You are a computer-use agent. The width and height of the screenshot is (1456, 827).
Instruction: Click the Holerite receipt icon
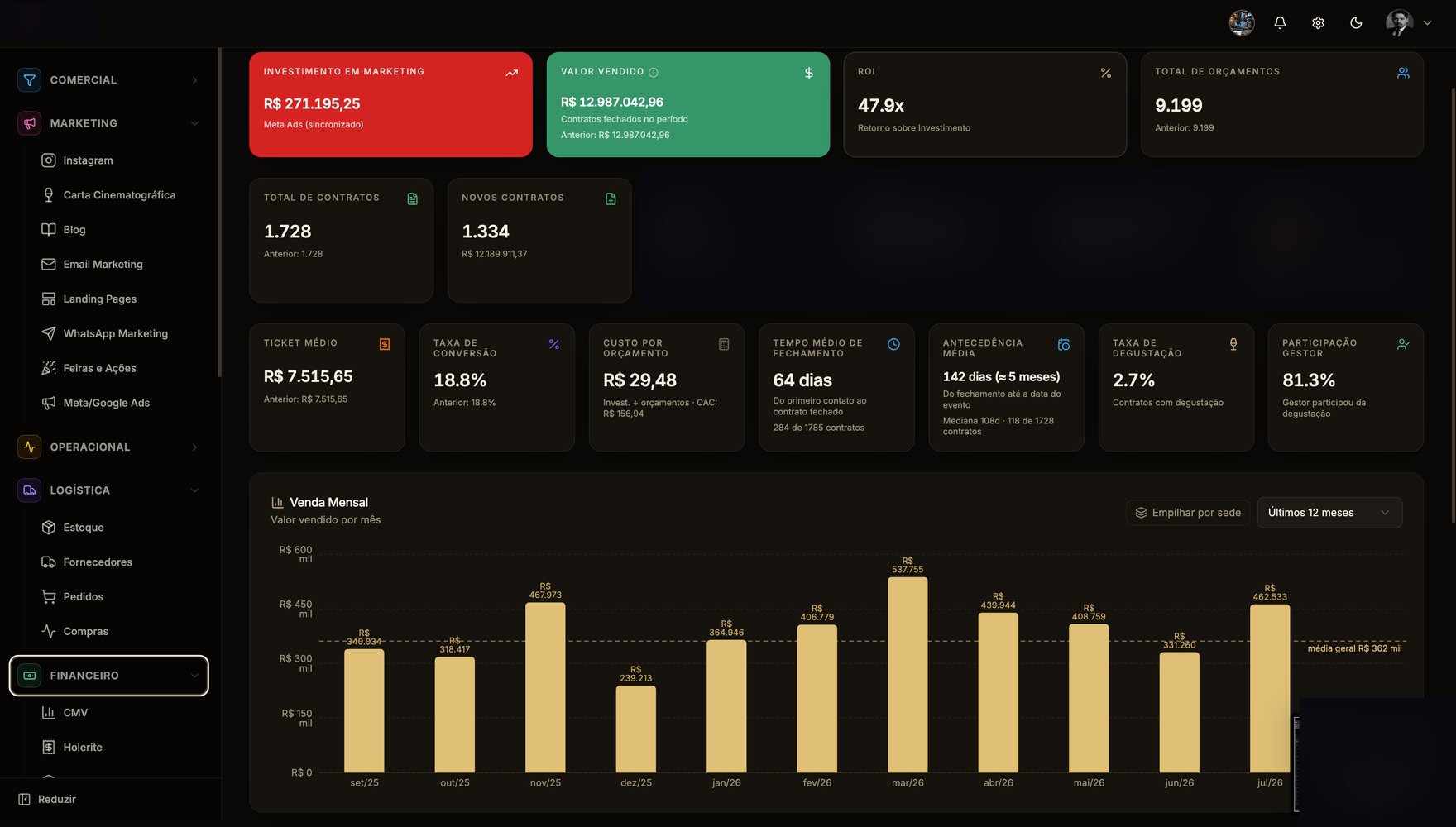[49, 748]
